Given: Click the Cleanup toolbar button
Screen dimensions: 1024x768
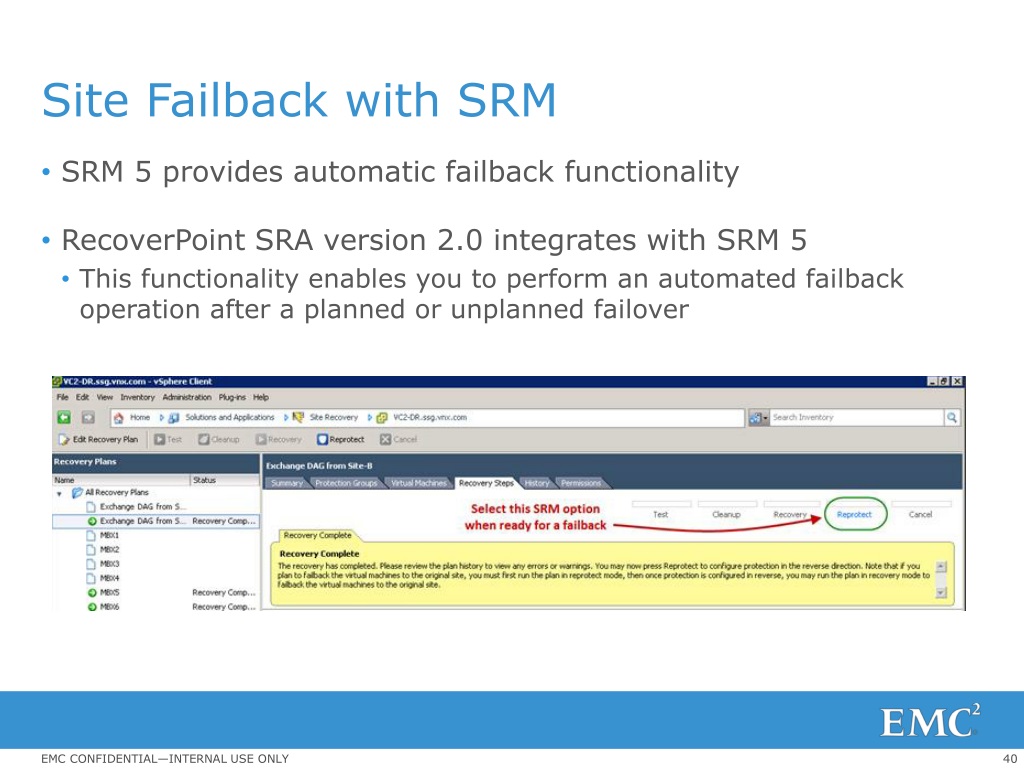Looking at the screenshot, I should coord(219,440).
